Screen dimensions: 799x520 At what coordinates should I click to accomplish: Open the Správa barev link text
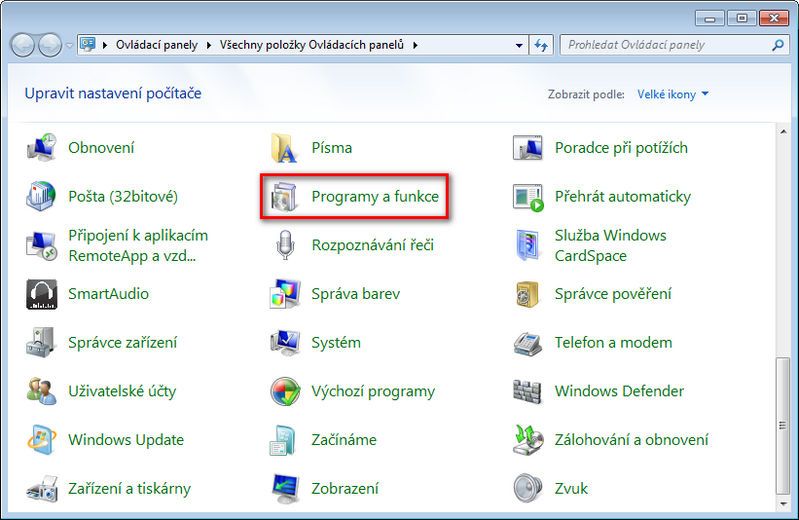356,294
